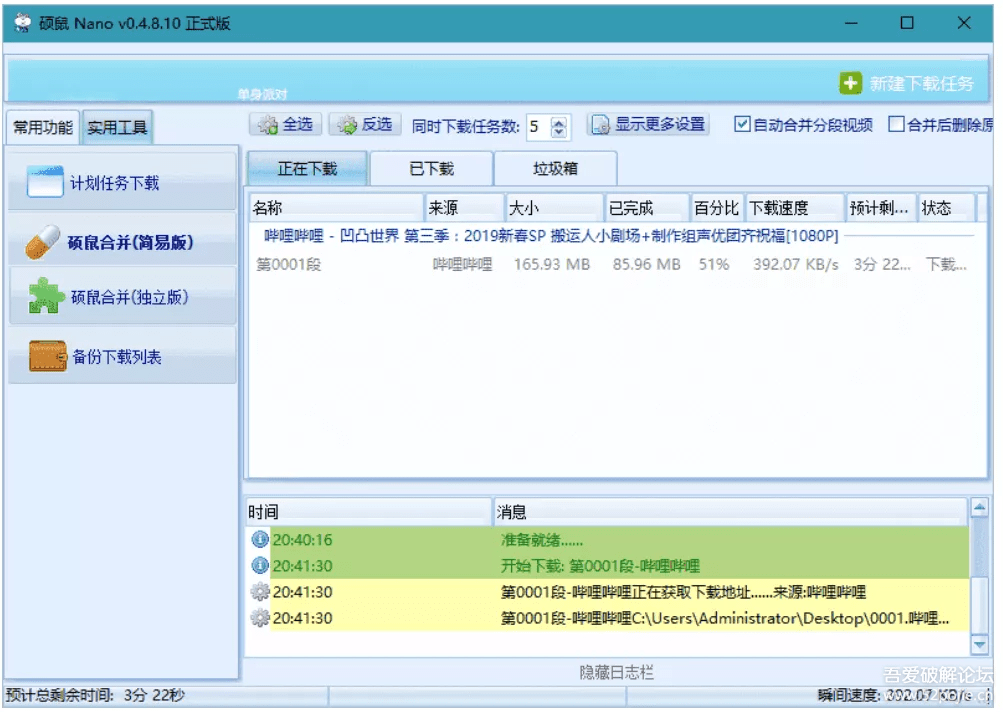Sort by the 名称 column header
Viewport: 1003px width, 712px height.
[336, 208]
